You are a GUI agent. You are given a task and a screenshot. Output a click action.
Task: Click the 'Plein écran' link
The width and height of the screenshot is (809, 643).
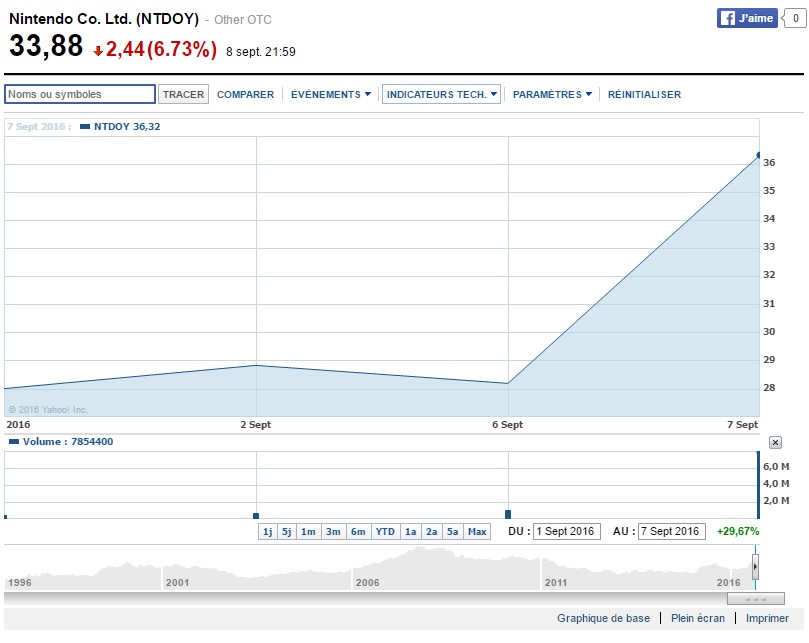(698, 618)
